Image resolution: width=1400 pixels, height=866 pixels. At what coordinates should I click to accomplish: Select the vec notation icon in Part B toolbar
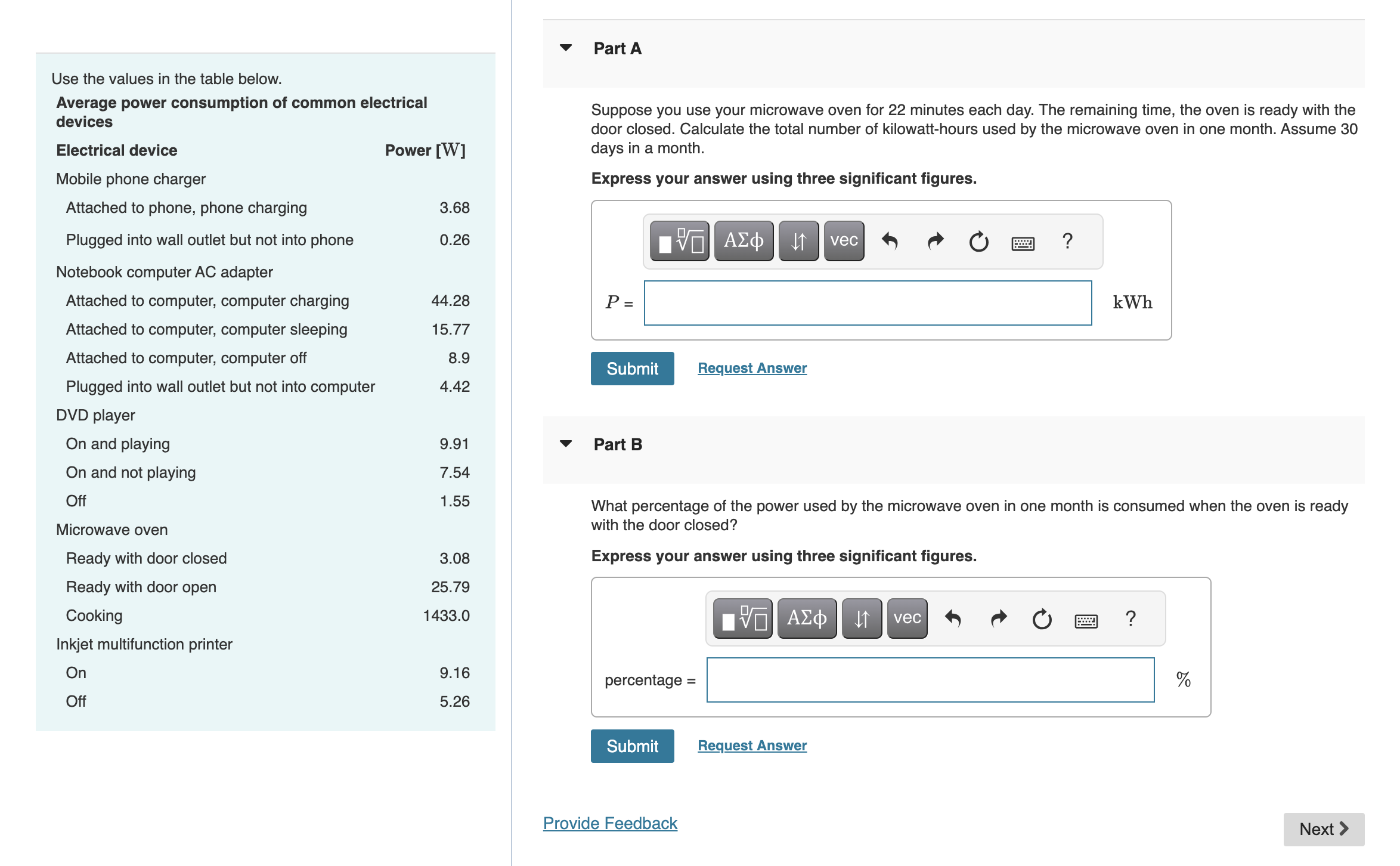click(x=906, y=618)
